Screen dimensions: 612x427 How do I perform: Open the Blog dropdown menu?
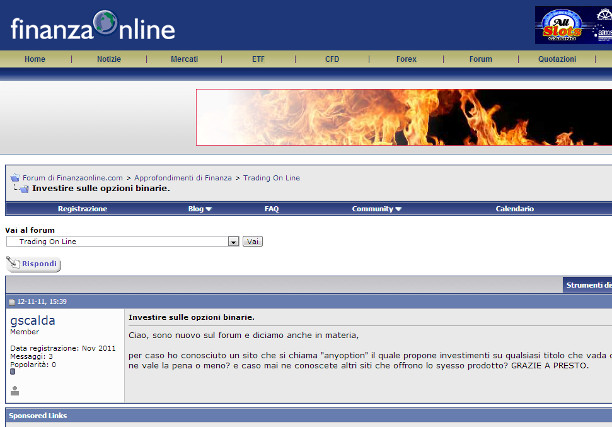[x=200, y=209]
